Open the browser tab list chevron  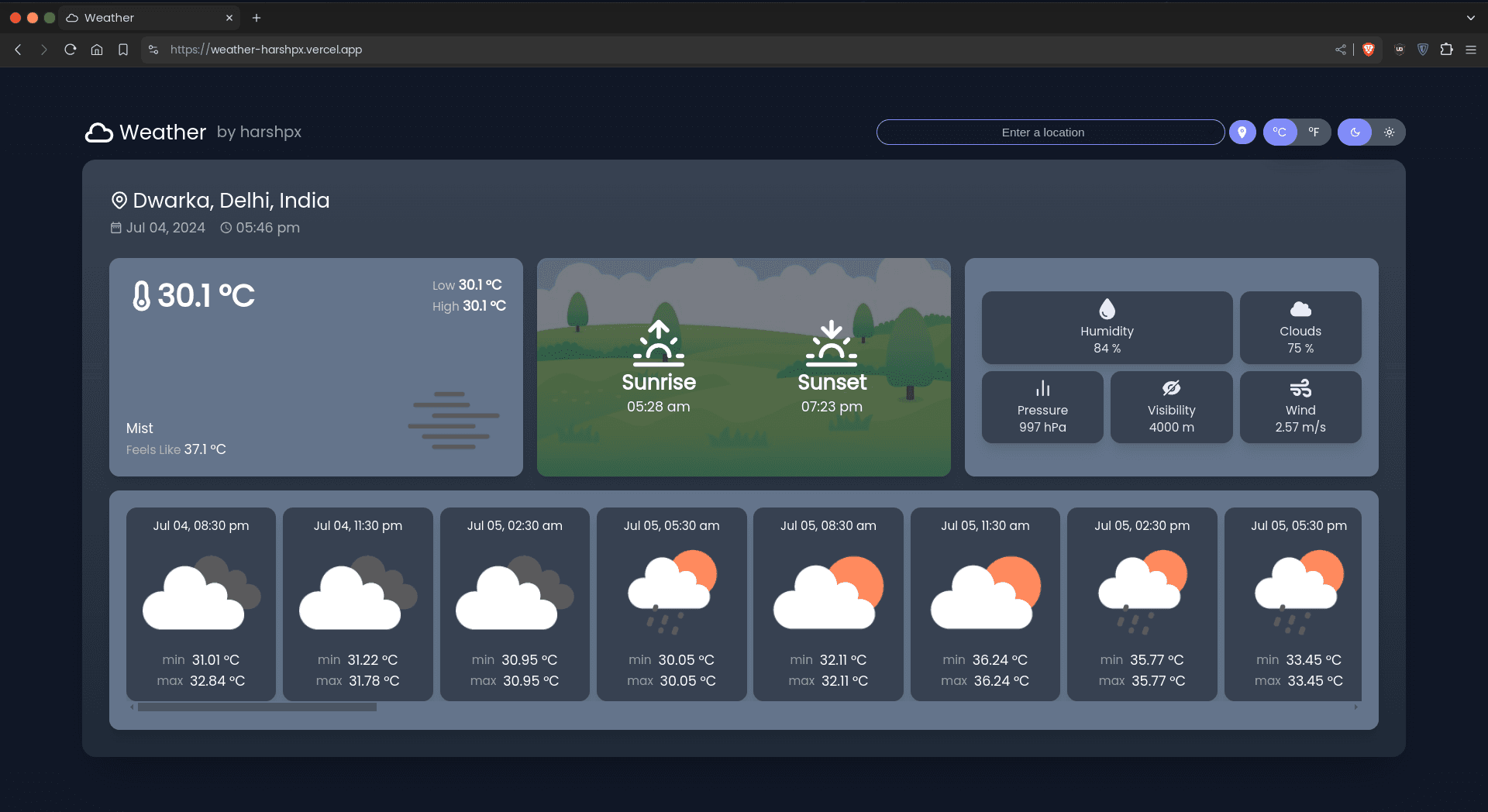1470,18
